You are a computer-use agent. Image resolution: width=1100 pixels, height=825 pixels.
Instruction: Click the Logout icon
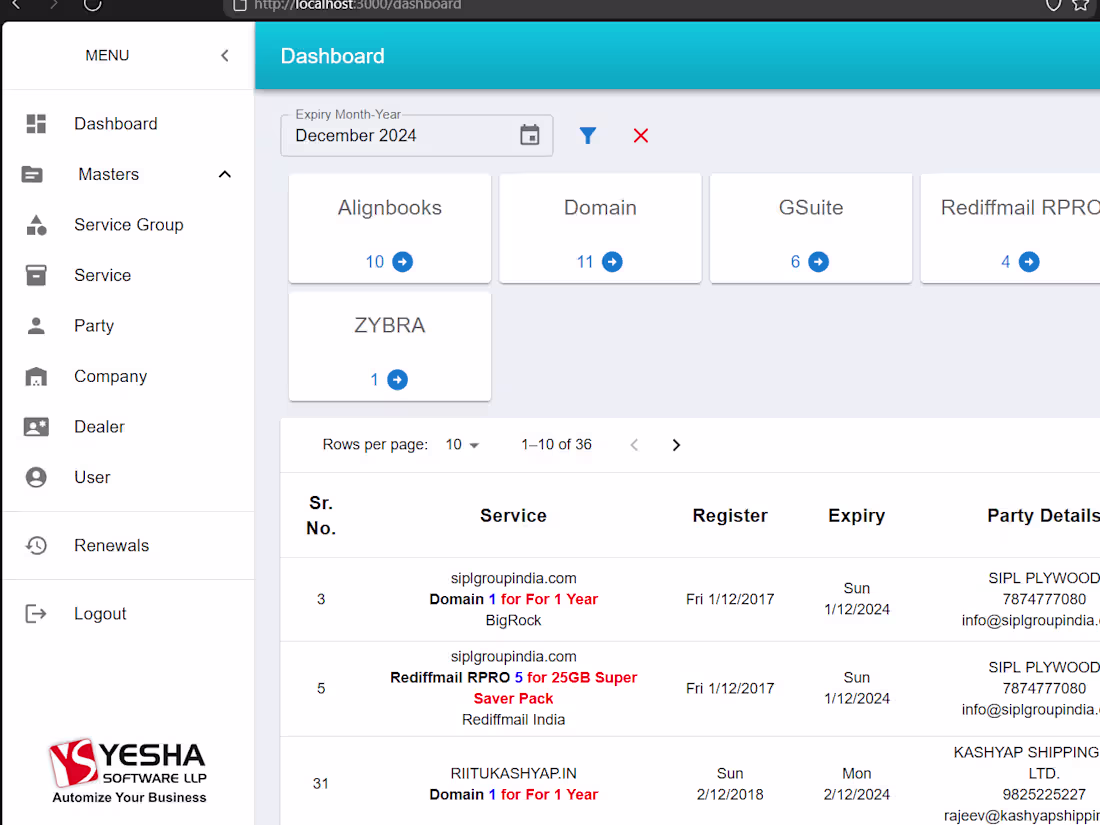pos(37,613)
